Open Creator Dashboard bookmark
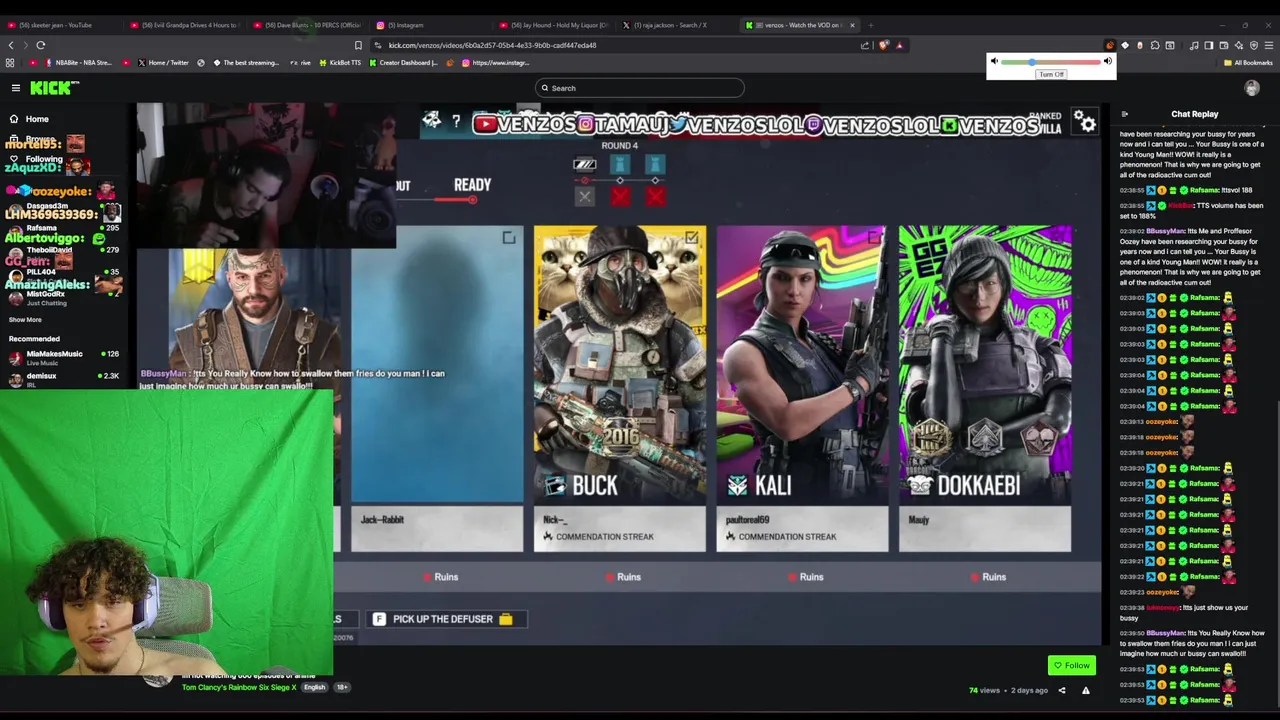Image resolution: width=1280 pixels, height=720 pixels. (404, 63)
